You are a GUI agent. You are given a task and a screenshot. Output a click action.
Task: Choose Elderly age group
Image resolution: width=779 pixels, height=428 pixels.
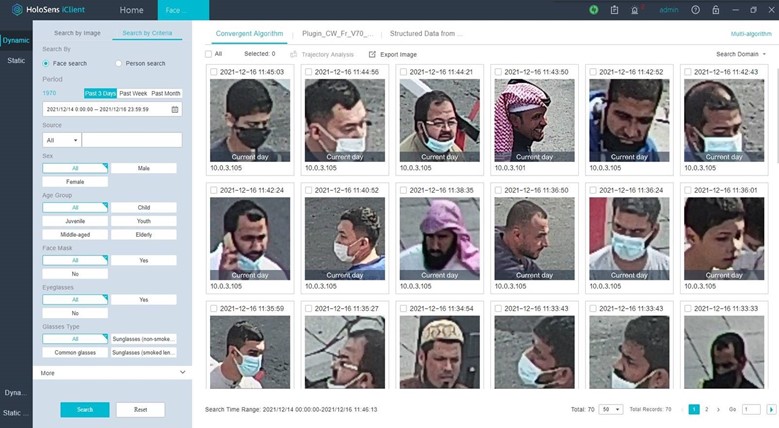point(144,235)
